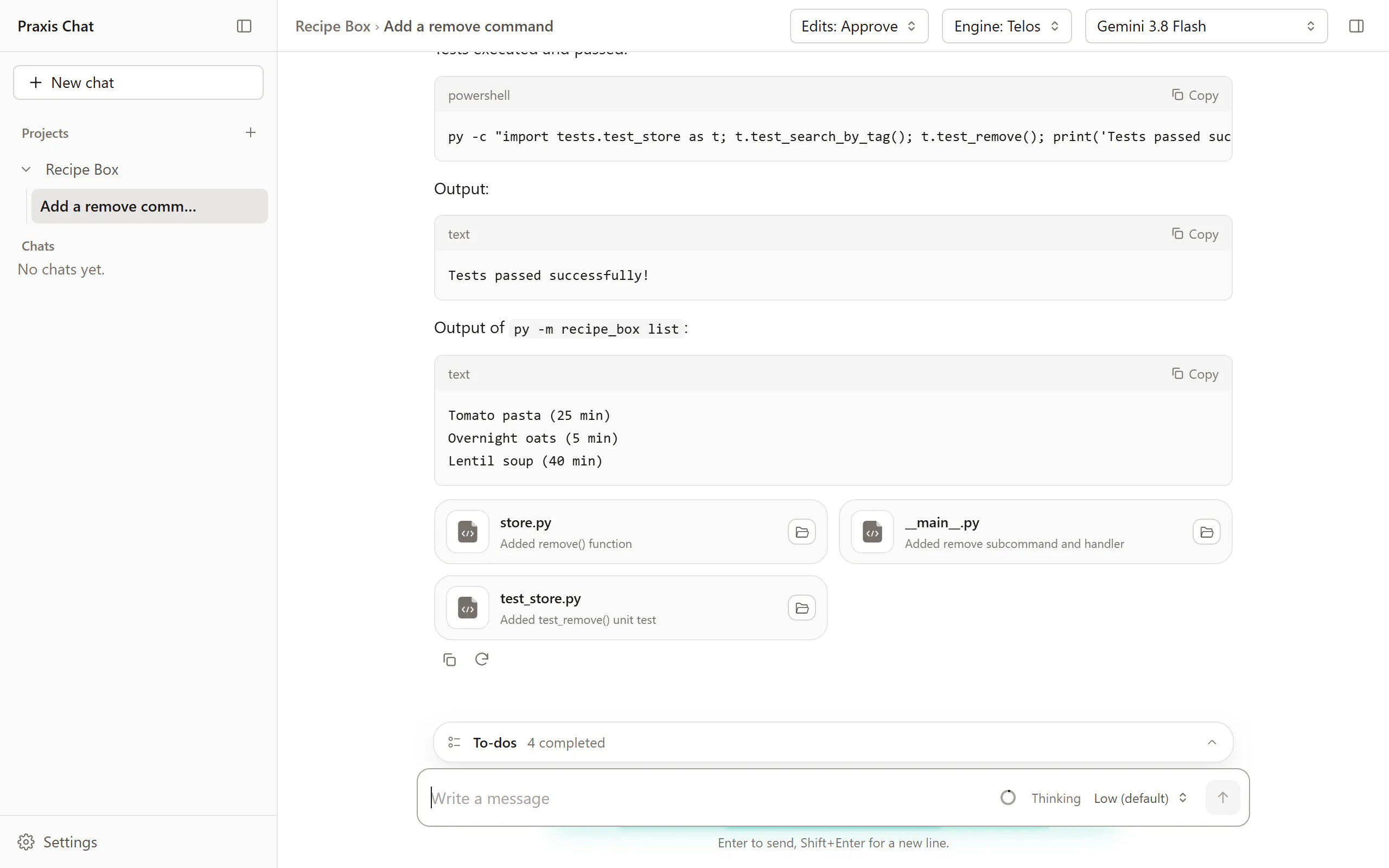Image resolution: width=1389 pixels, height=868 pixels.
Task: Click '4 completed' to-dos status
Action: click(566, 742)
